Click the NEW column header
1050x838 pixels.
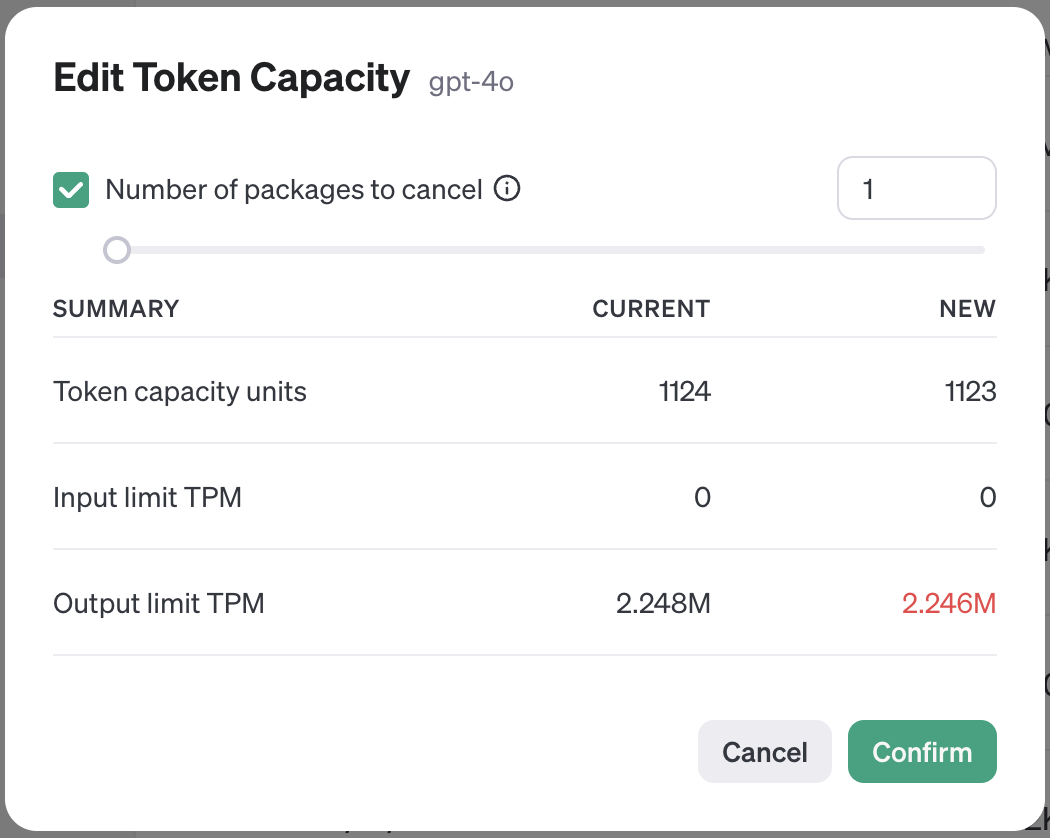click(x=967, y=309)
